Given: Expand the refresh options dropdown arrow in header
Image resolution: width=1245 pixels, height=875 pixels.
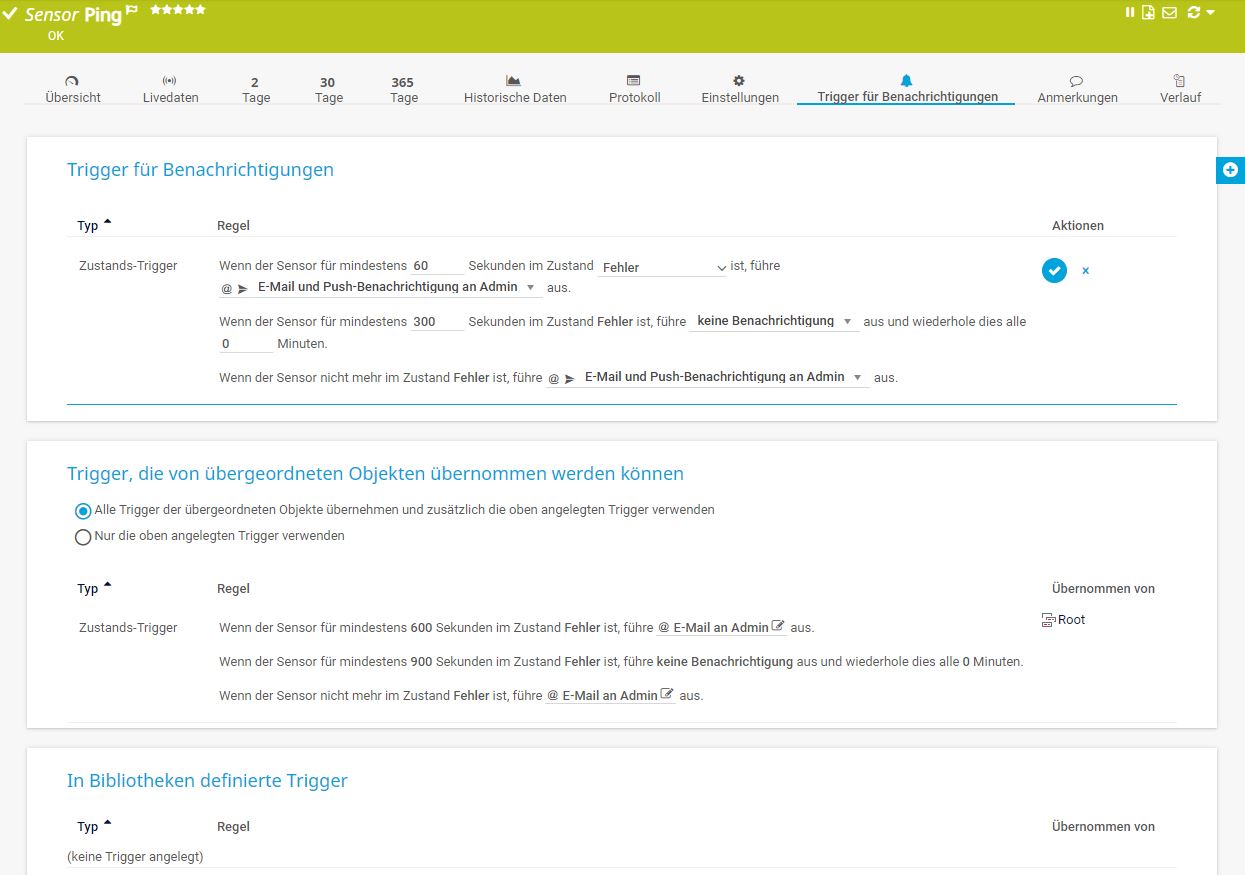Looking at the screenshot, I should 1211,12.
